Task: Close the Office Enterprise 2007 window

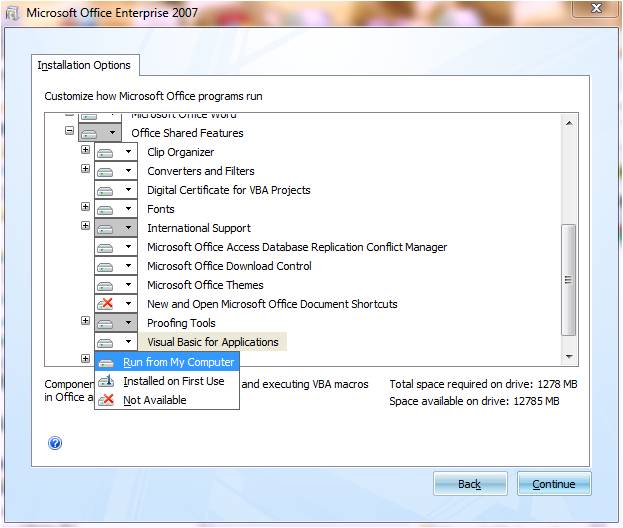Action: (596, 8)
